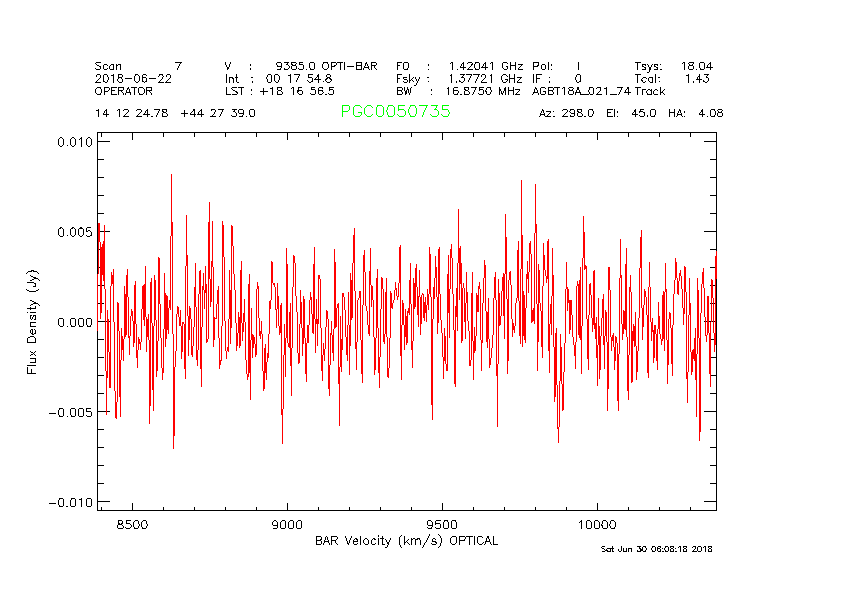This screenshot has height=595, width=842.
Task: Click the 0.005 tick label on y-axis
Action: (75, 232)
